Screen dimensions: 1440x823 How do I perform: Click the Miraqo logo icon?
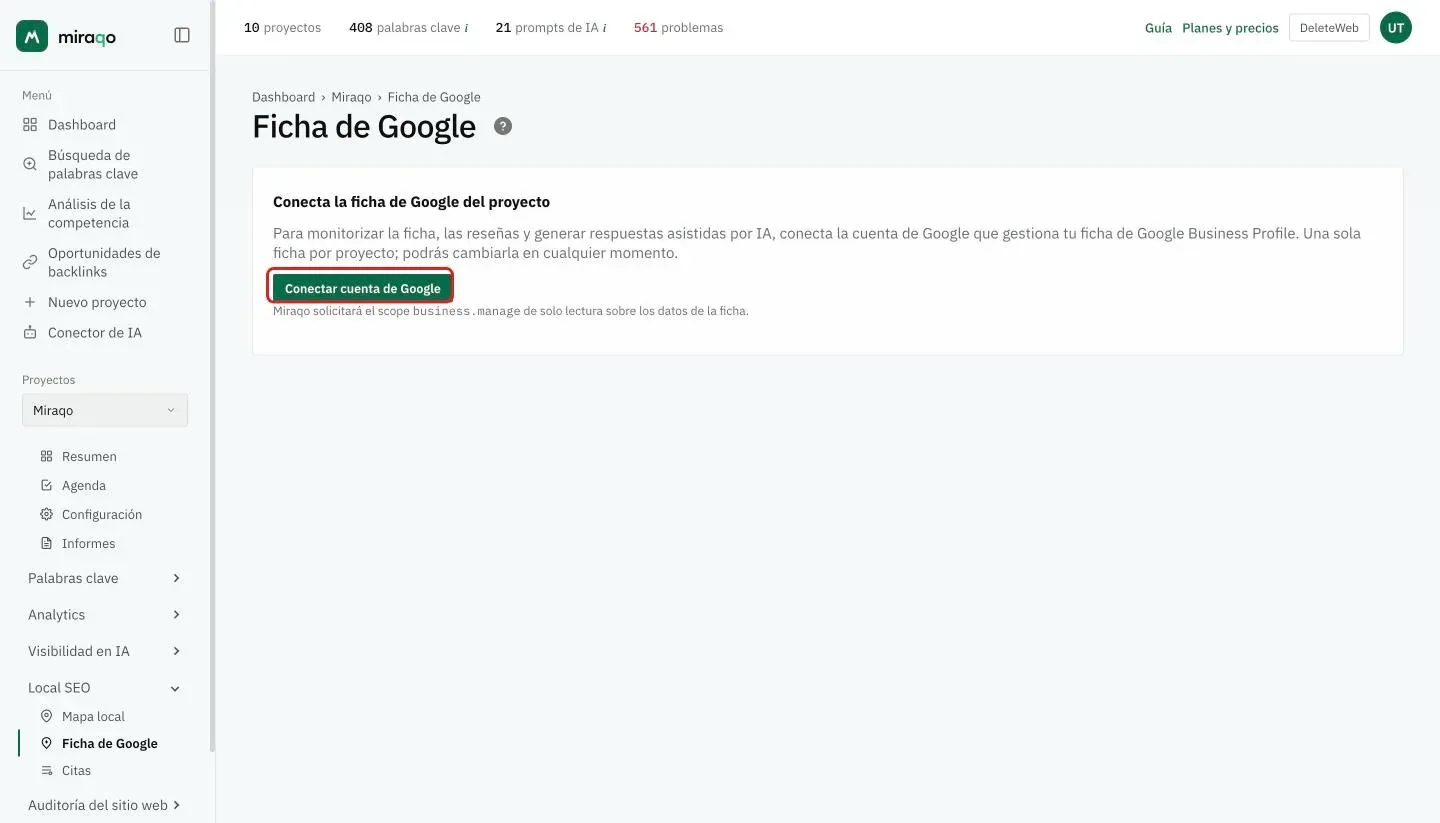[32, 35]
